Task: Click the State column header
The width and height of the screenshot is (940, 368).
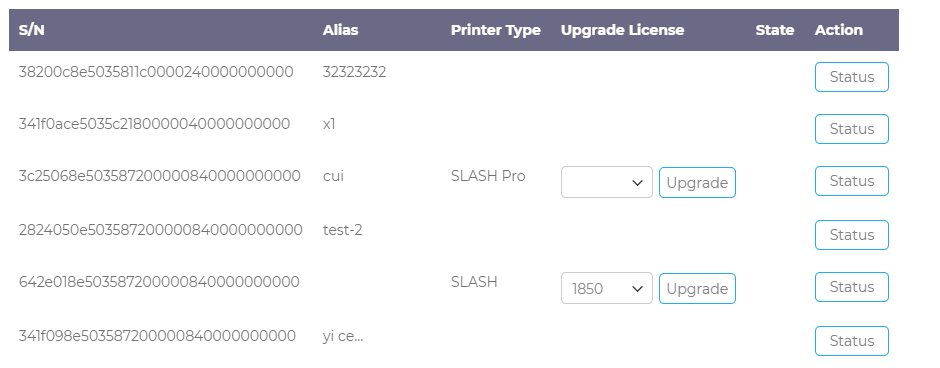Action: tap(775, 30)
